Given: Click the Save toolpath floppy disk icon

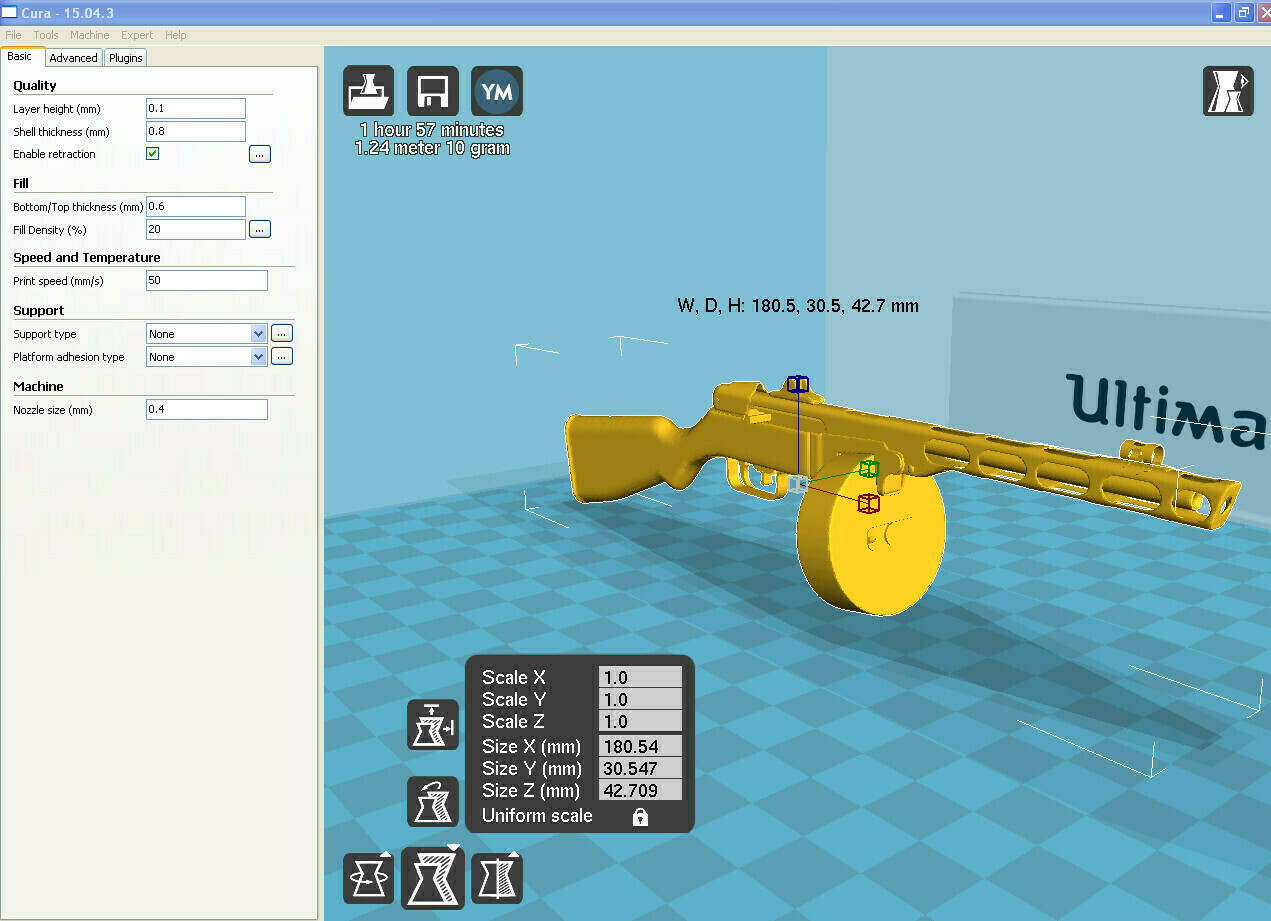Looking at the screenshot, I should (x=432, y=92).
